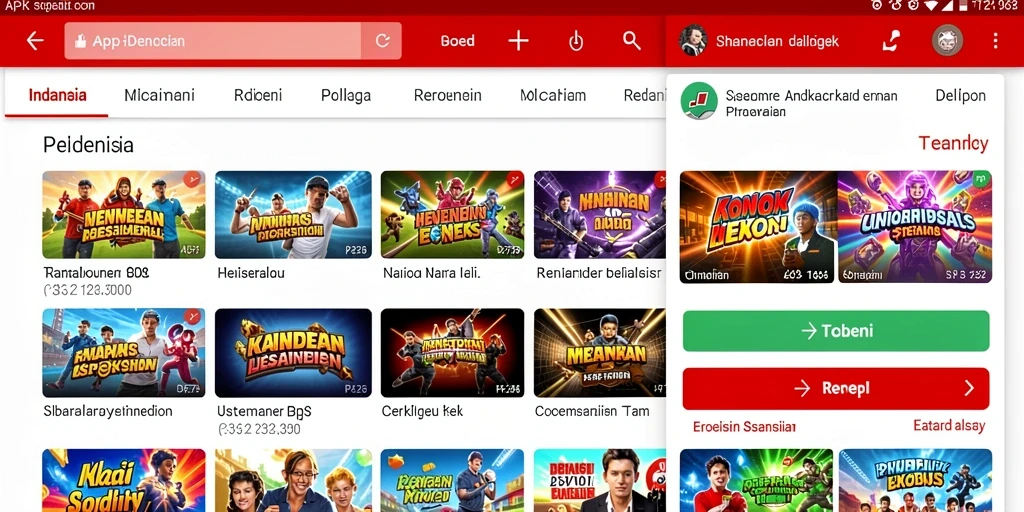Click the power icon in the toolbar
The height and width of the screenshot is (512, 1024).
575,41
